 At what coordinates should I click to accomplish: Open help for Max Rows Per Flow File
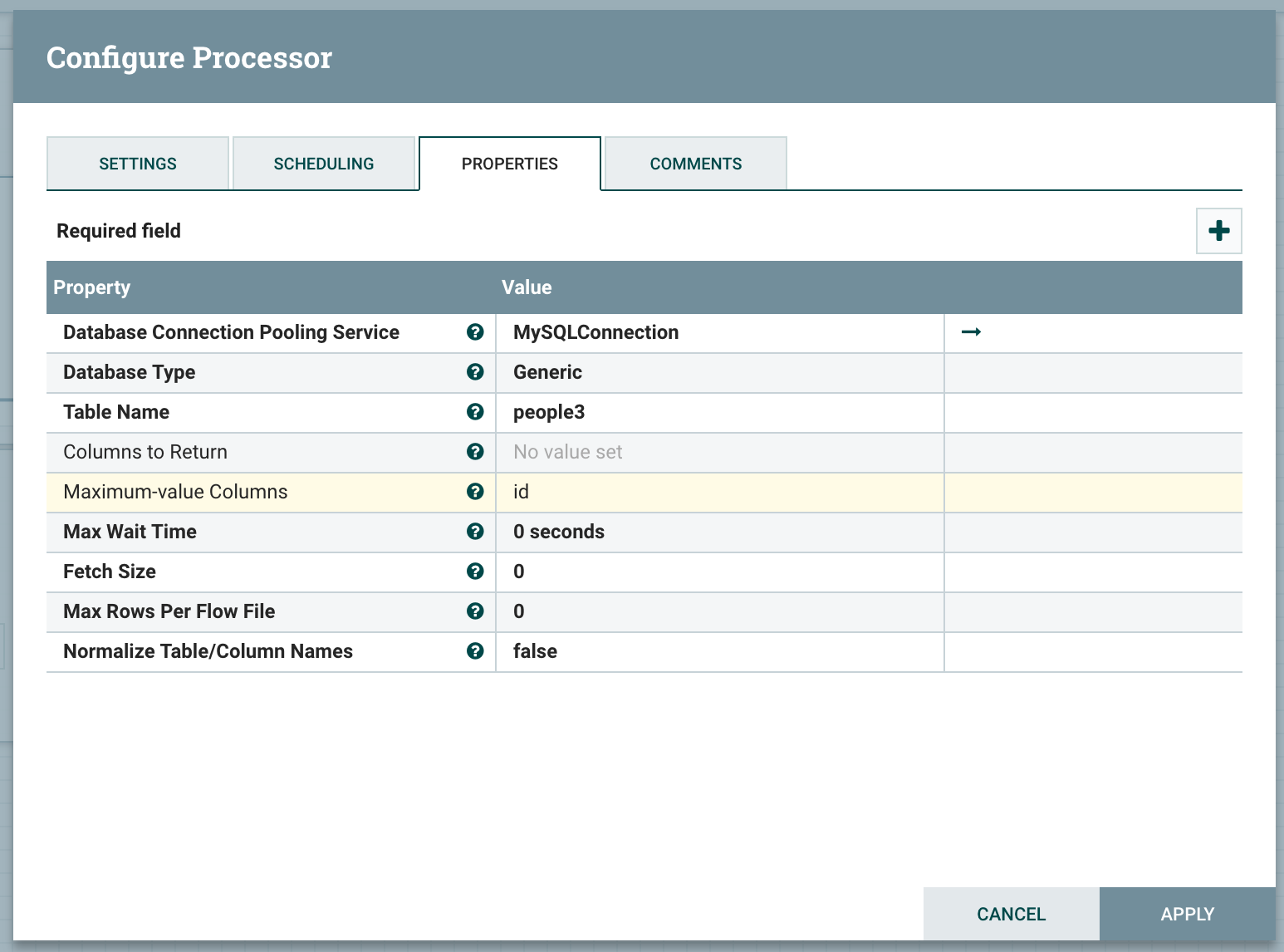[x=475, y=611]
